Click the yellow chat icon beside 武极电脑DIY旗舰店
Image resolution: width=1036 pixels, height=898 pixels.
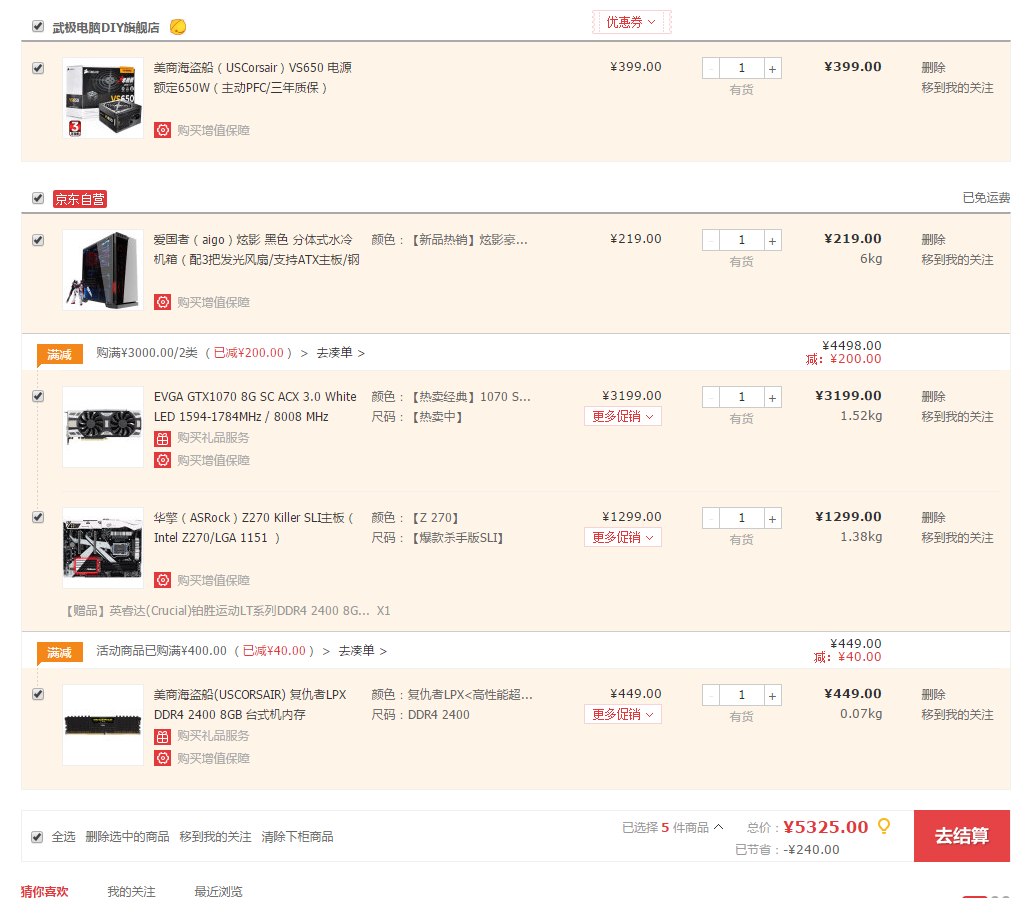(178, 27)
